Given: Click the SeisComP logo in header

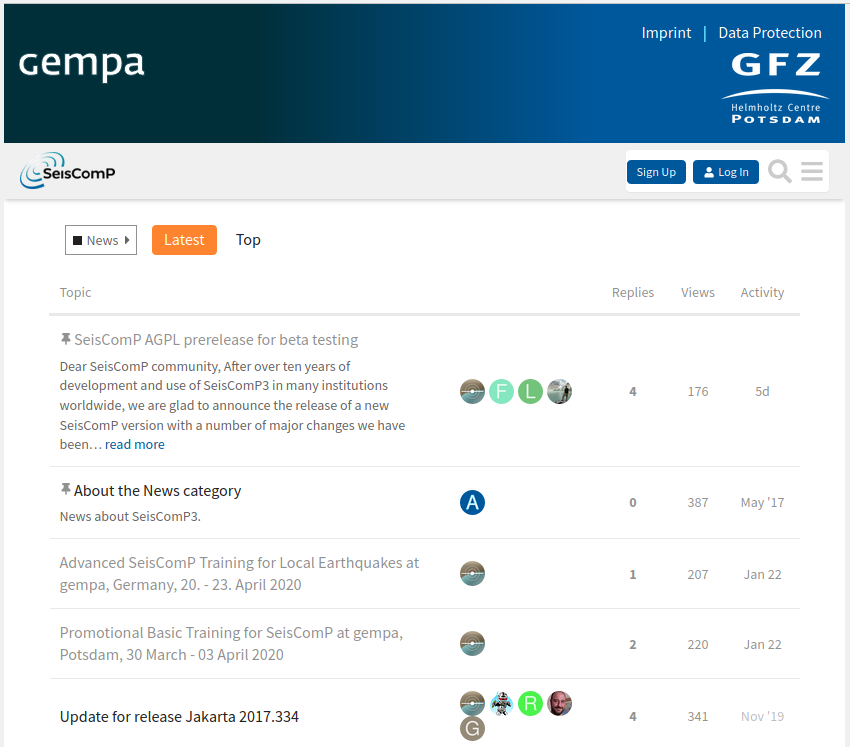Looking at the screenshot, I should tap(68, 171).
